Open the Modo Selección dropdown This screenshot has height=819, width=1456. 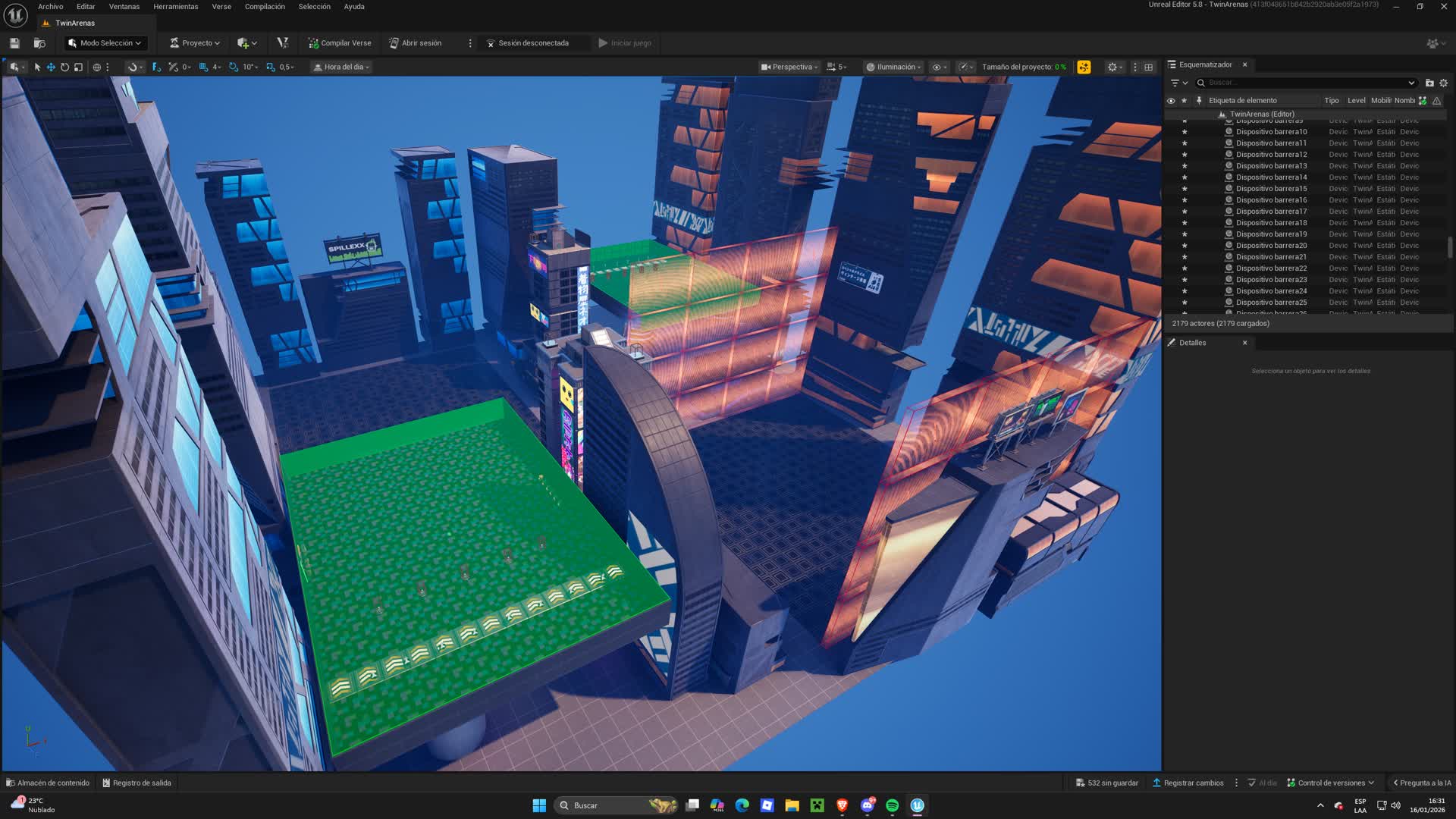coord(105,43)
